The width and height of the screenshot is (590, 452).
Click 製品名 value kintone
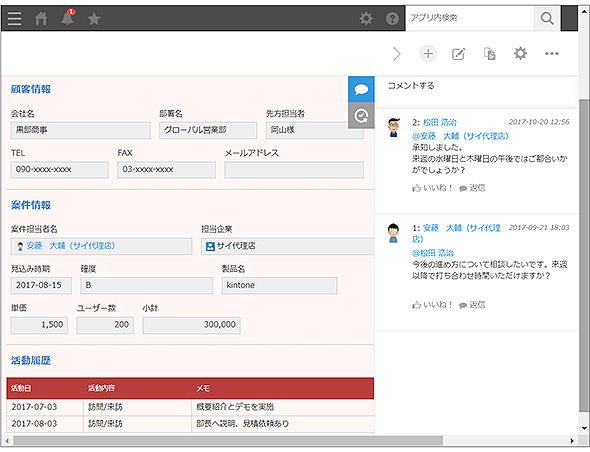[279, 286]
